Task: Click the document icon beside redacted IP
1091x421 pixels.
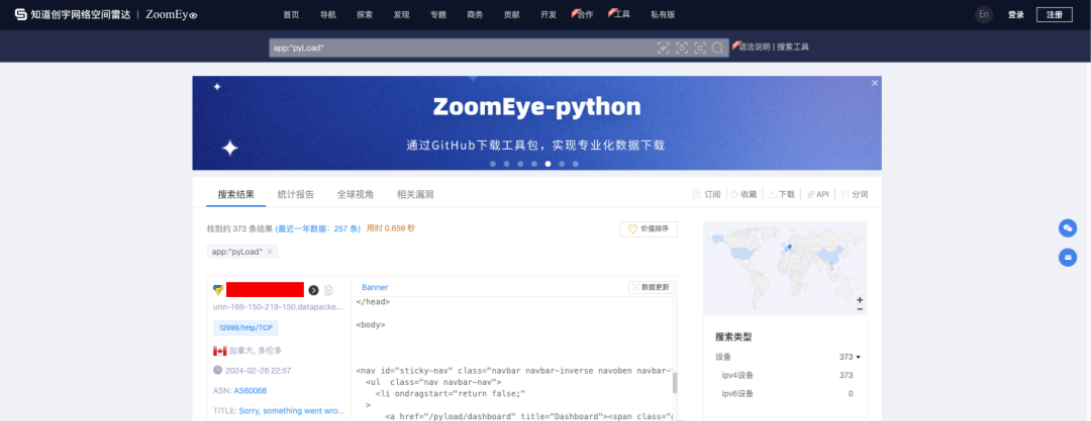Action: 328,290
